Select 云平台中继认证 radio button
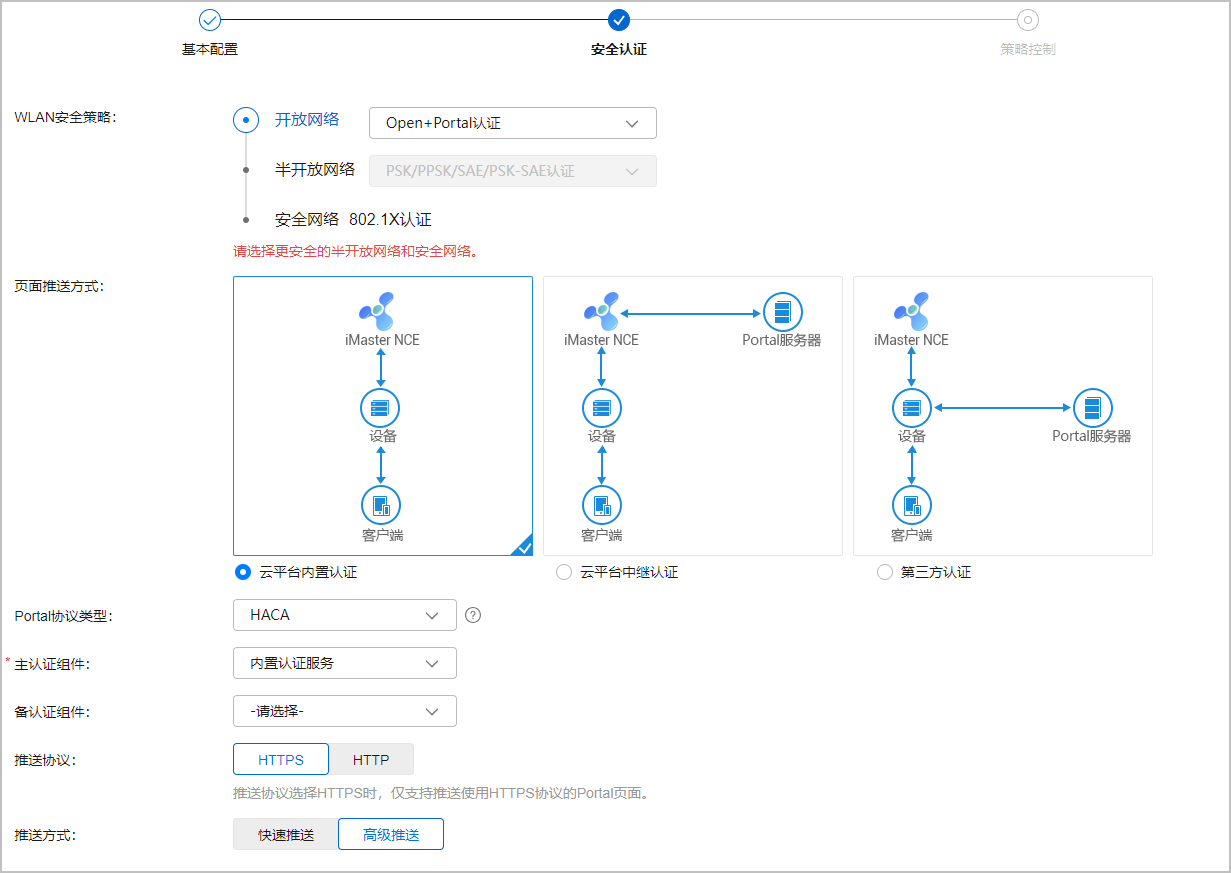 [564, 573]
